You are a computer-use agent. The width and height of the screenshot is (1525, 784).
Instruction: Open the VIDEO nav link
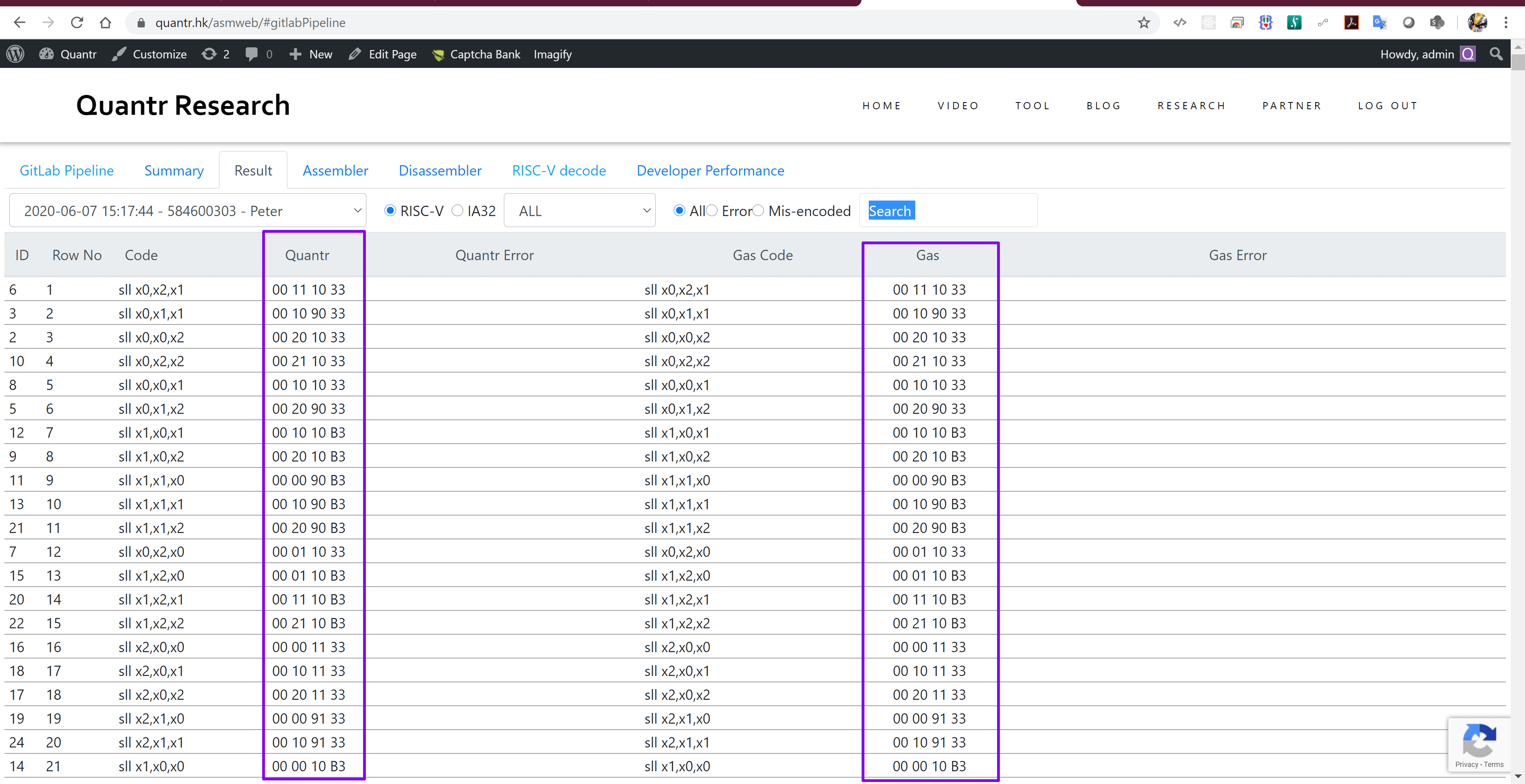[958, 105]
